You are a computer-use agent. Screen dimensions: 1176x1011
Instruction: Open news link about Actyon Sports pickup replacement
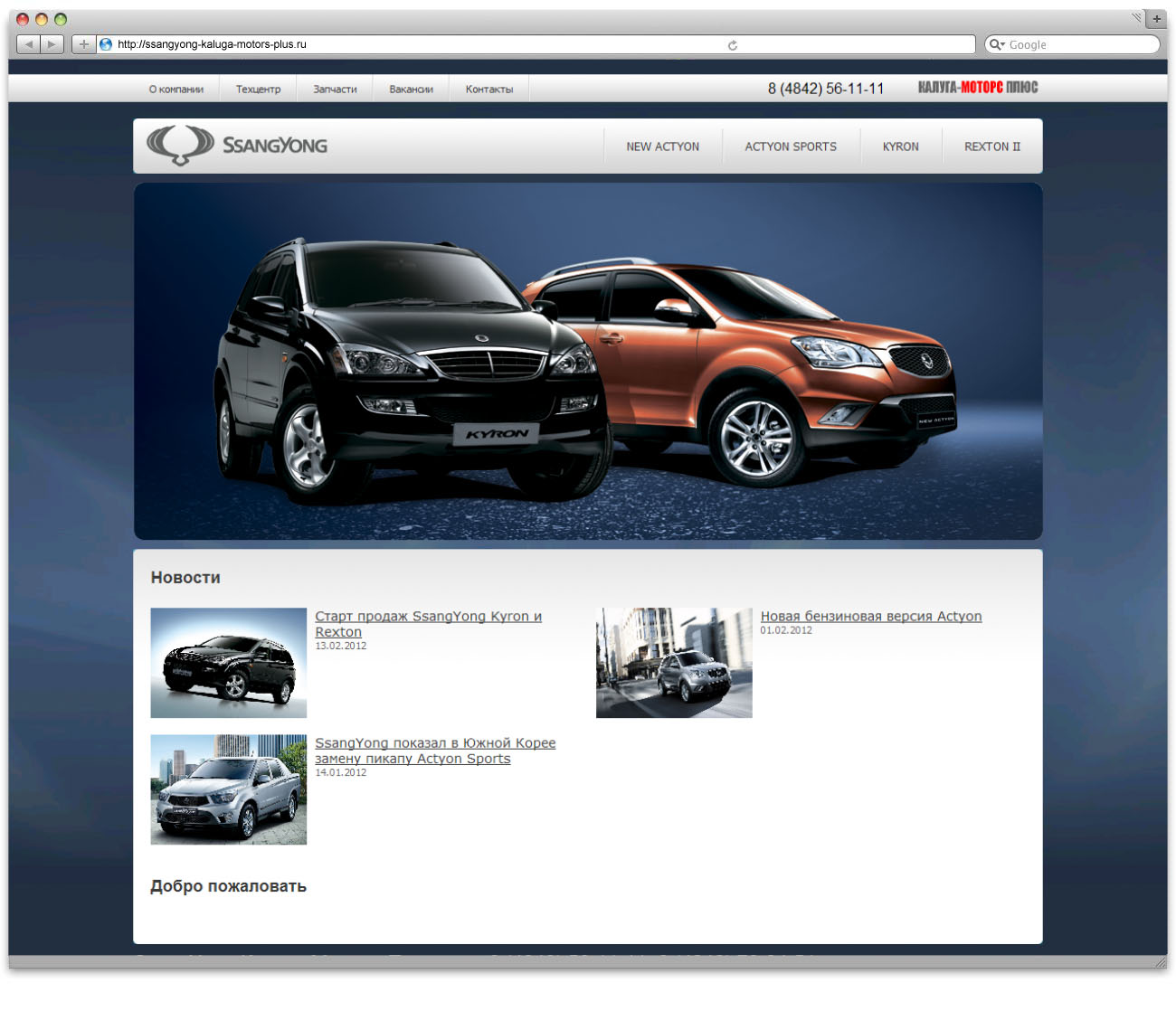pos(435,751)
